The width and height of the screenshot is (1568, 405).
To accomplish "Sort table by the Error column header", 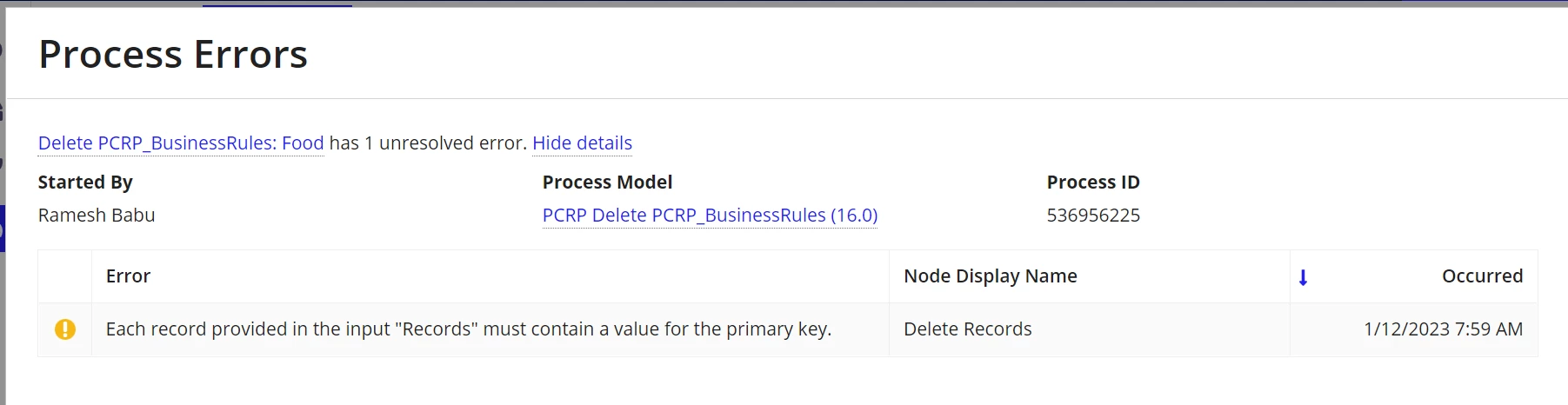I will (x=128, y=276).
